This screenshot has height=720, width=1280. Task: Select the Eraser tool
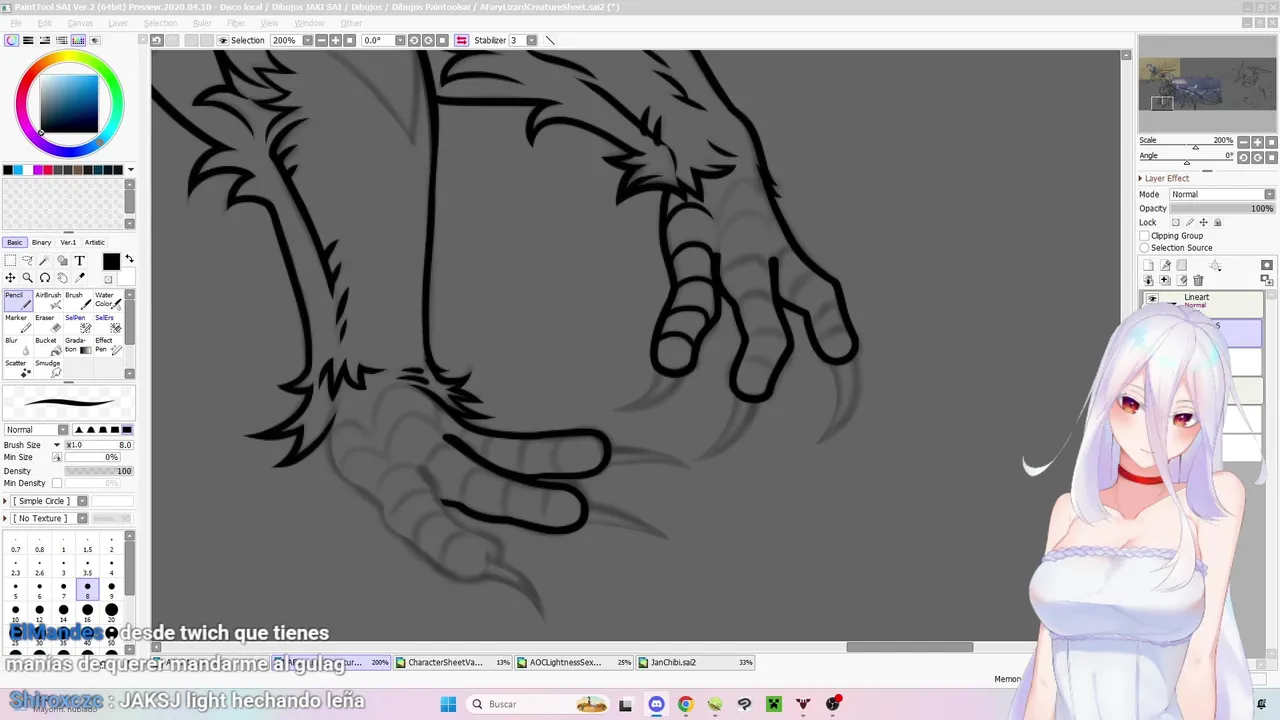click(x=49, y=323)
